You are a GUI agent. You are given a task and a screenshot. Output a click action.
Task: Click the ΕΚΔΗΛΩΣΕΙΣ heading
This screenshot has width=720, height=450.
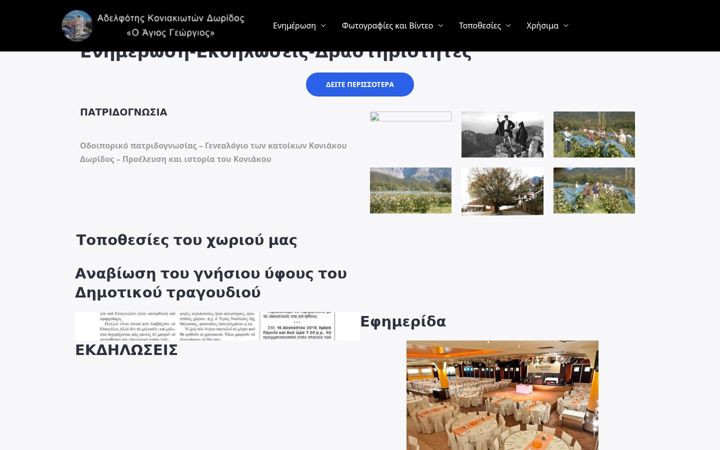[126, 350]
